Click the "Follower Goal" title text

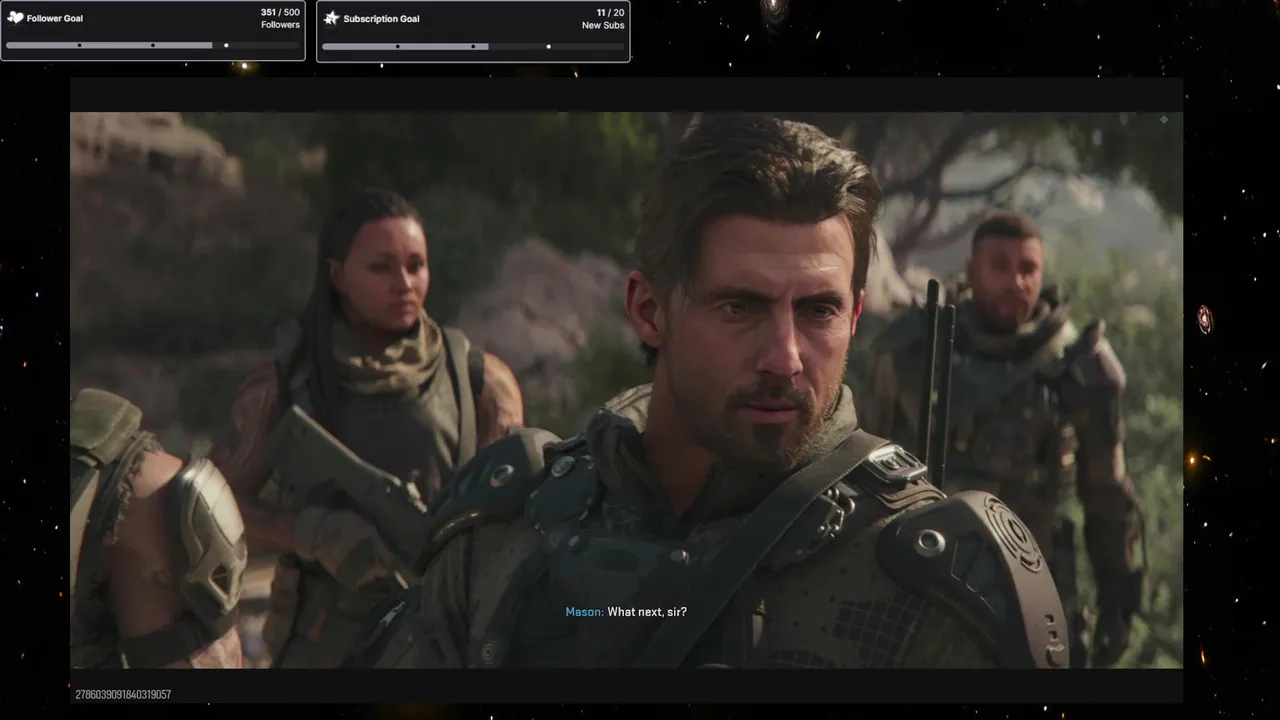[x=55, y=18]
